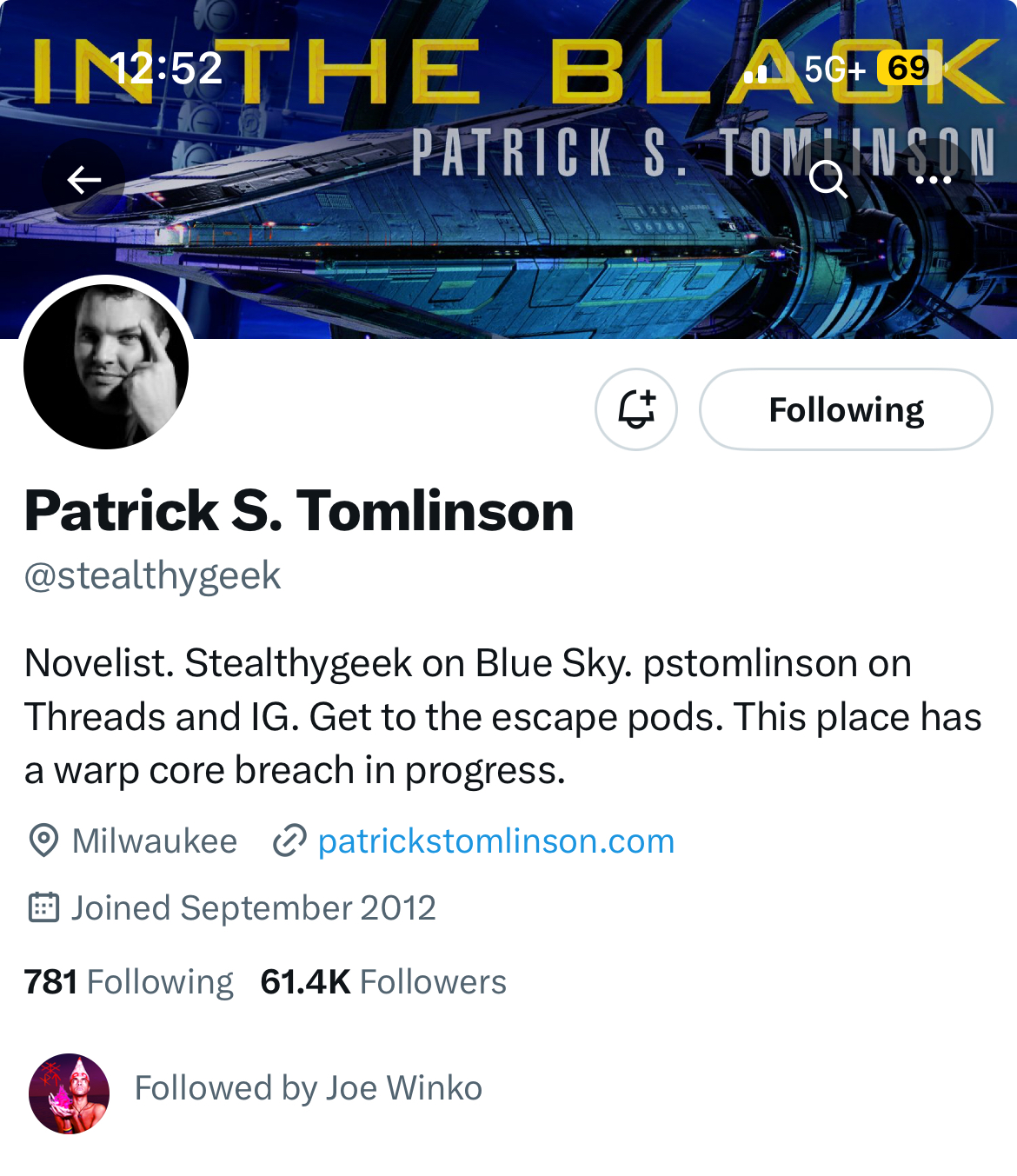Open Joe Winko's avatar thumbnail
Image resolution: width=1017 pixels, height=1176 pixels.
[x=70, y=1093]
